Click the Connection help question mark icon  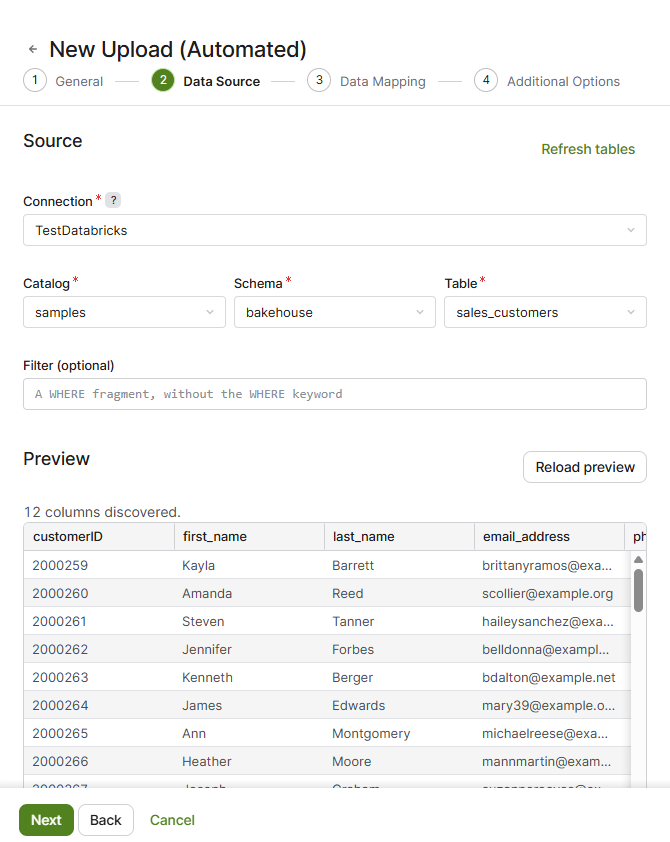pos(113,200)
